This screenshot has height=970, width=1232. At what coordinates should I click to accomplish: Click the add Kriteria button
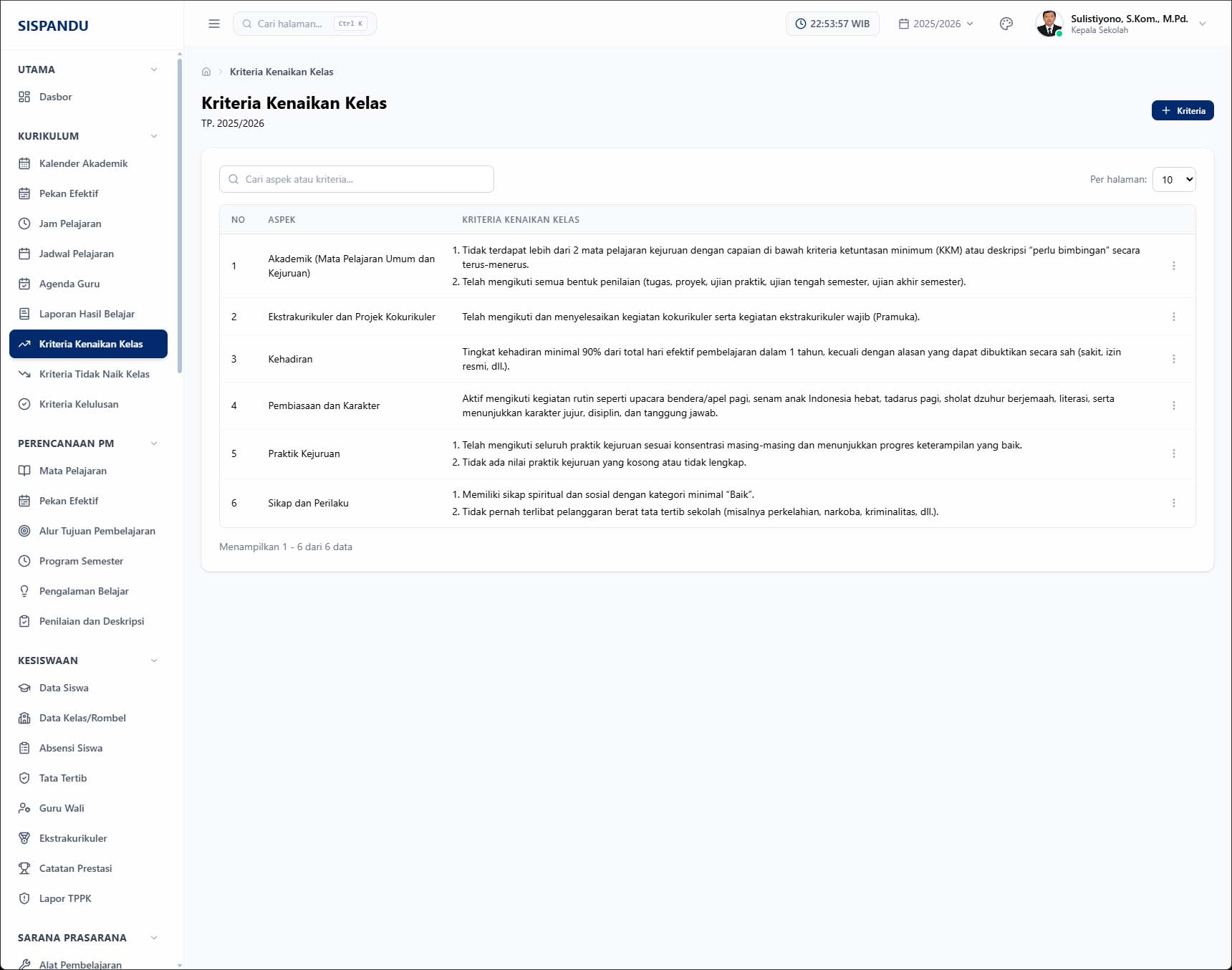coord(1183,110)
